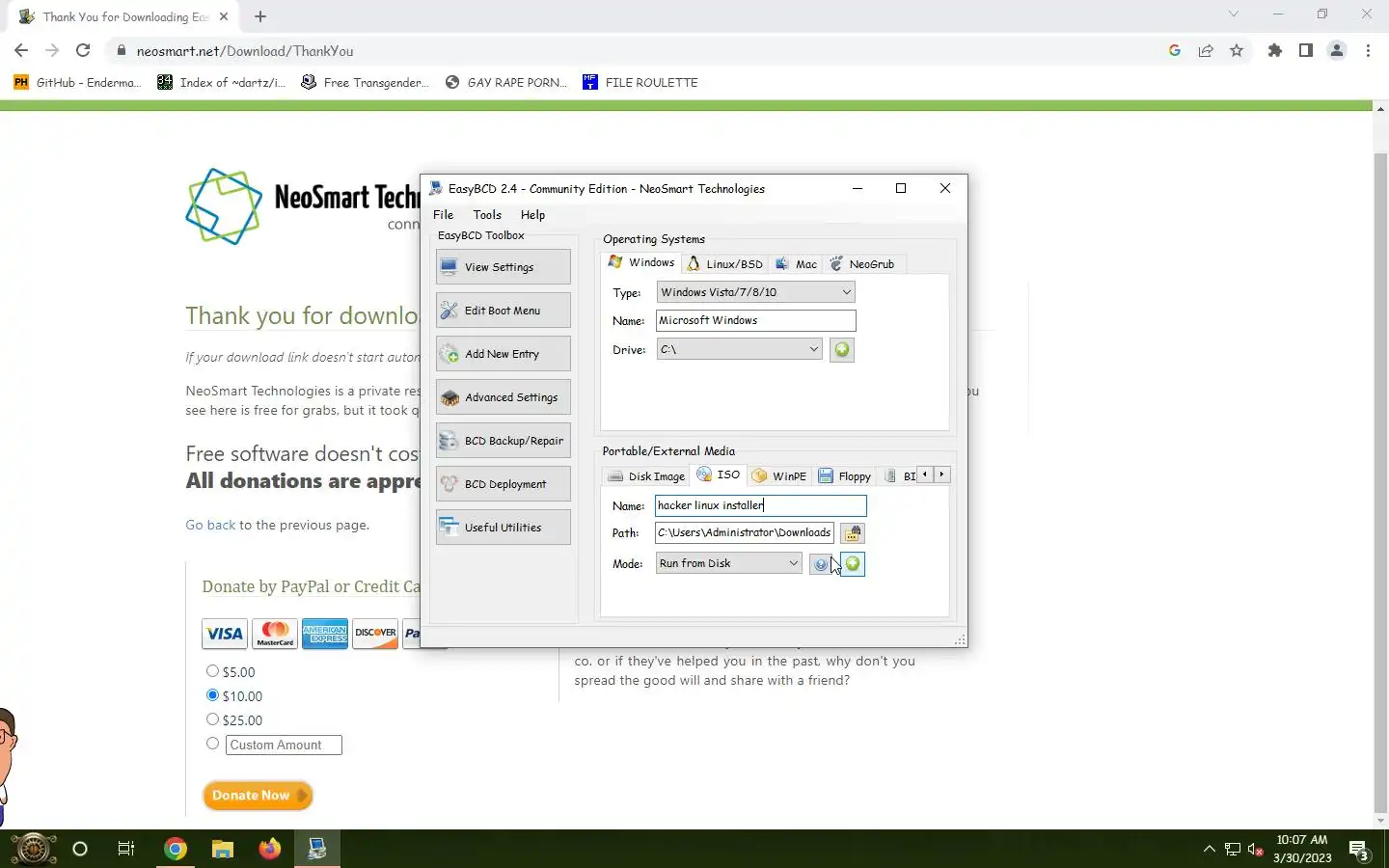Open BCD Backup/Repair section
The width and height of the screenshot is (1389, 868).
point(503,441)
